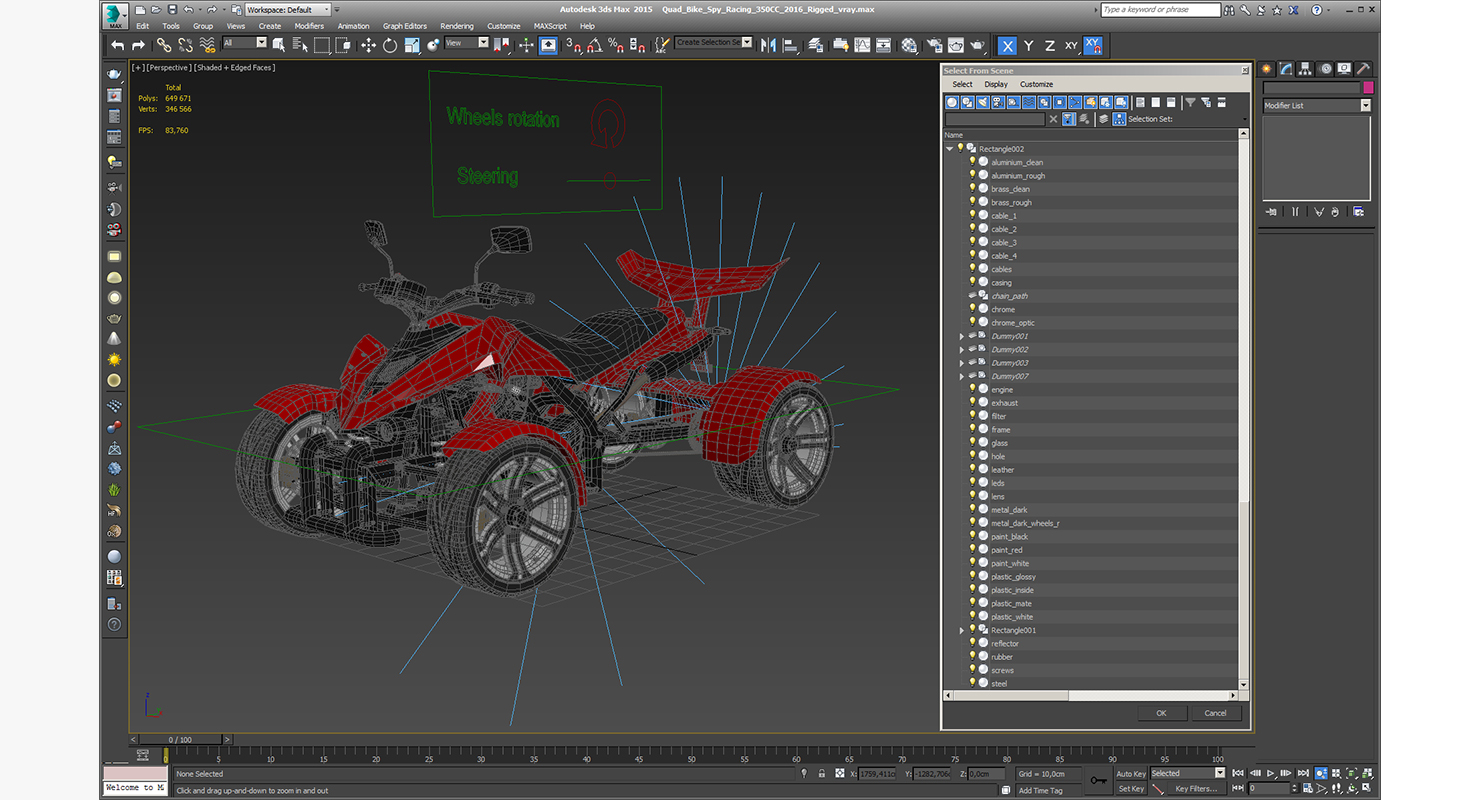This screenshot has width=1480, height=800.
Task: Expand the Dummy001 tree node
Action: (x=962, y=336)
